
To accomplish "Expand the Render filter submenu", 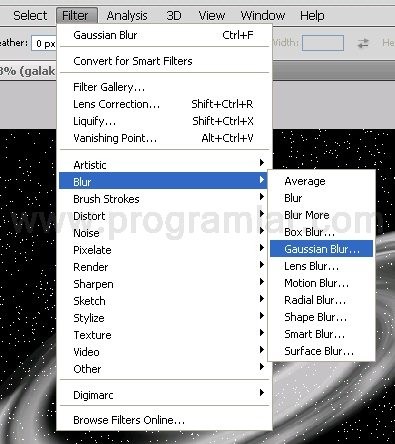I will [163, 267].
